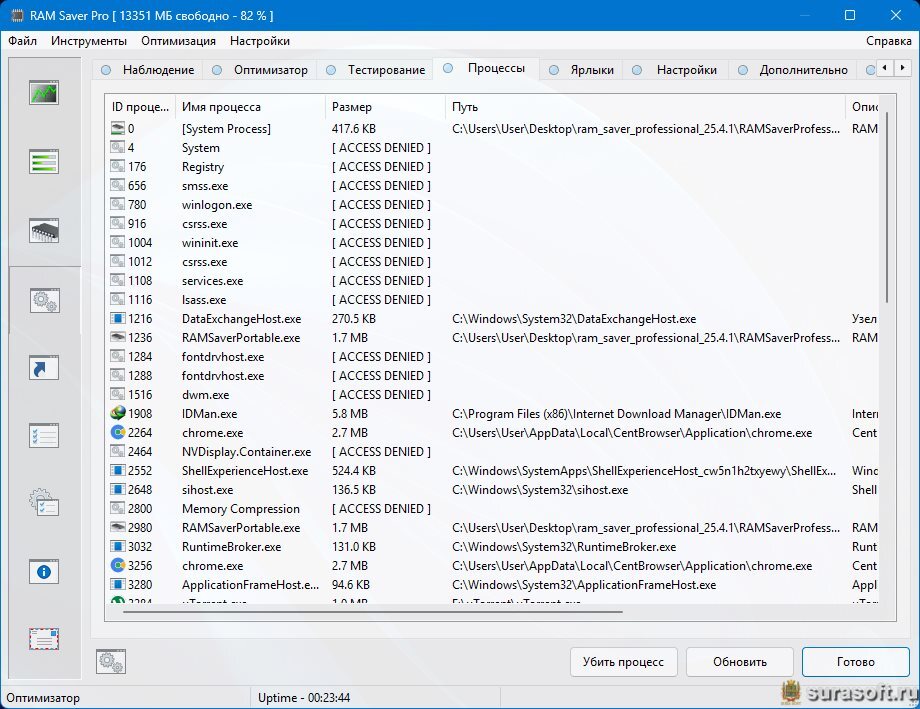The image size is (920, 709).
Task: Click the ShellExperienceHost.exe row icon
Action: pos(118,470)
